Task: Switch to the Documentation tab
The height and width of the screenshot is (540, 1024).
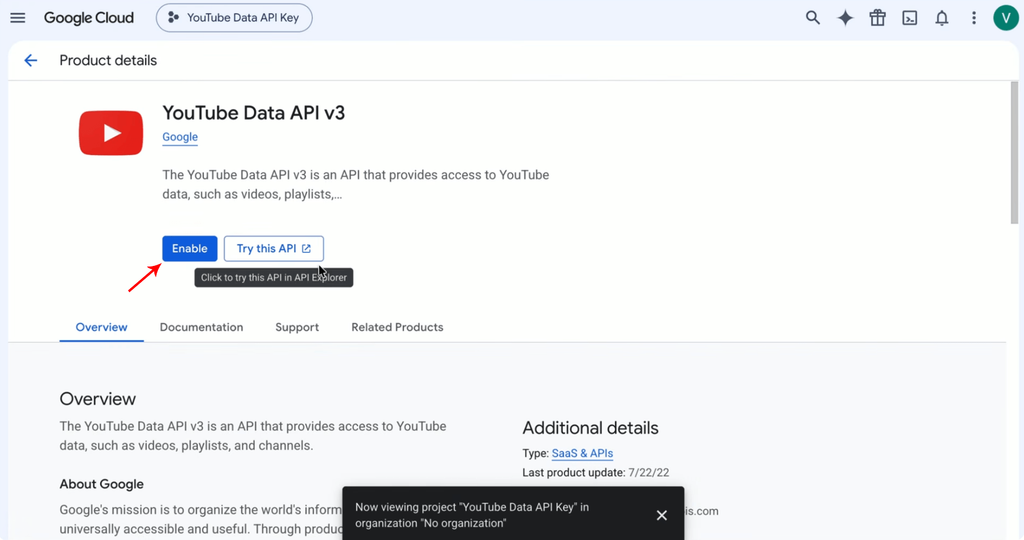Action: 201,327
